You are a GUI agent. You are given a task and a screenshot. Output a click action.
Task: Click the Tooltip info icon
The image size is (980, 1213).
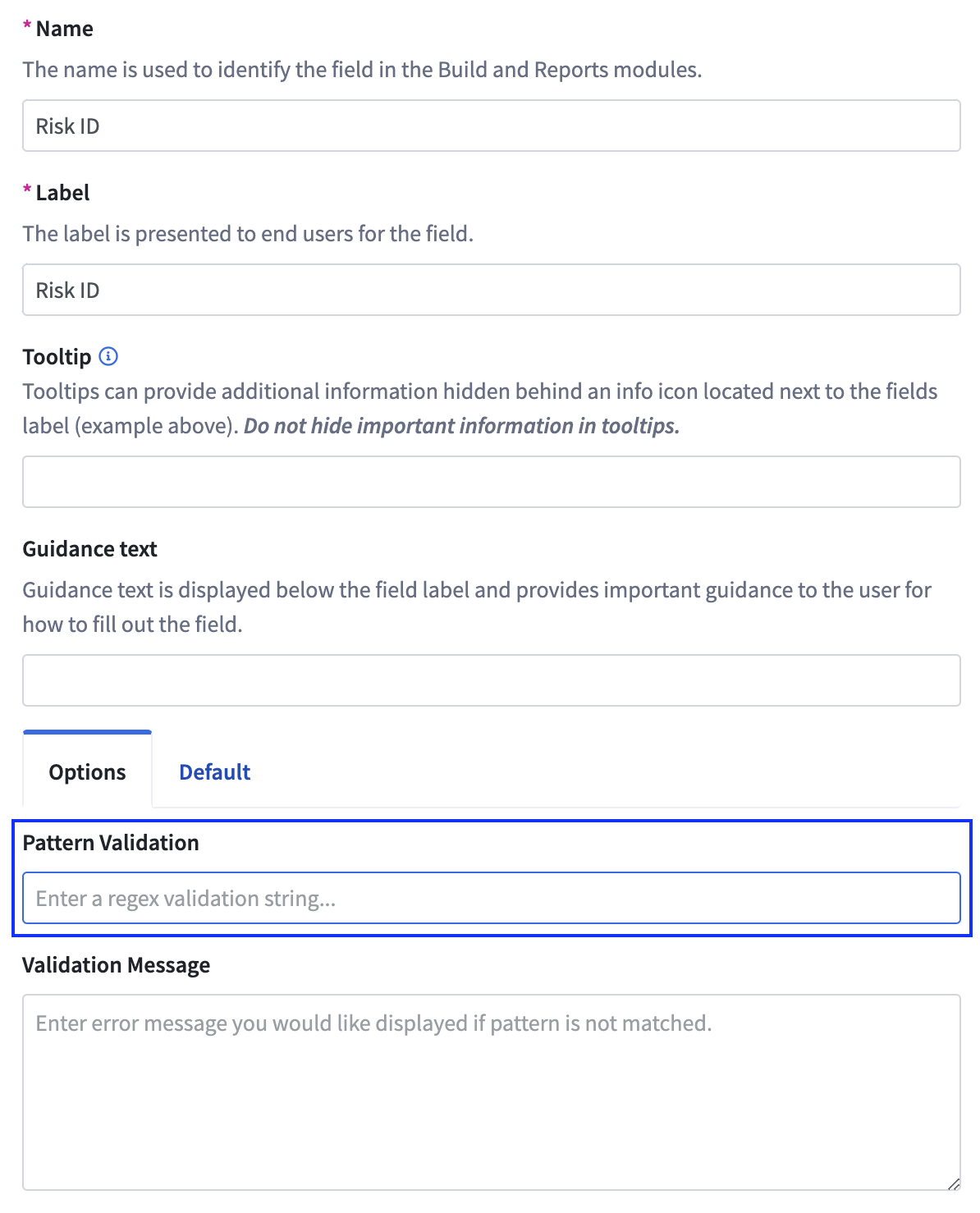pyautogui.click(x=108, y=356)
